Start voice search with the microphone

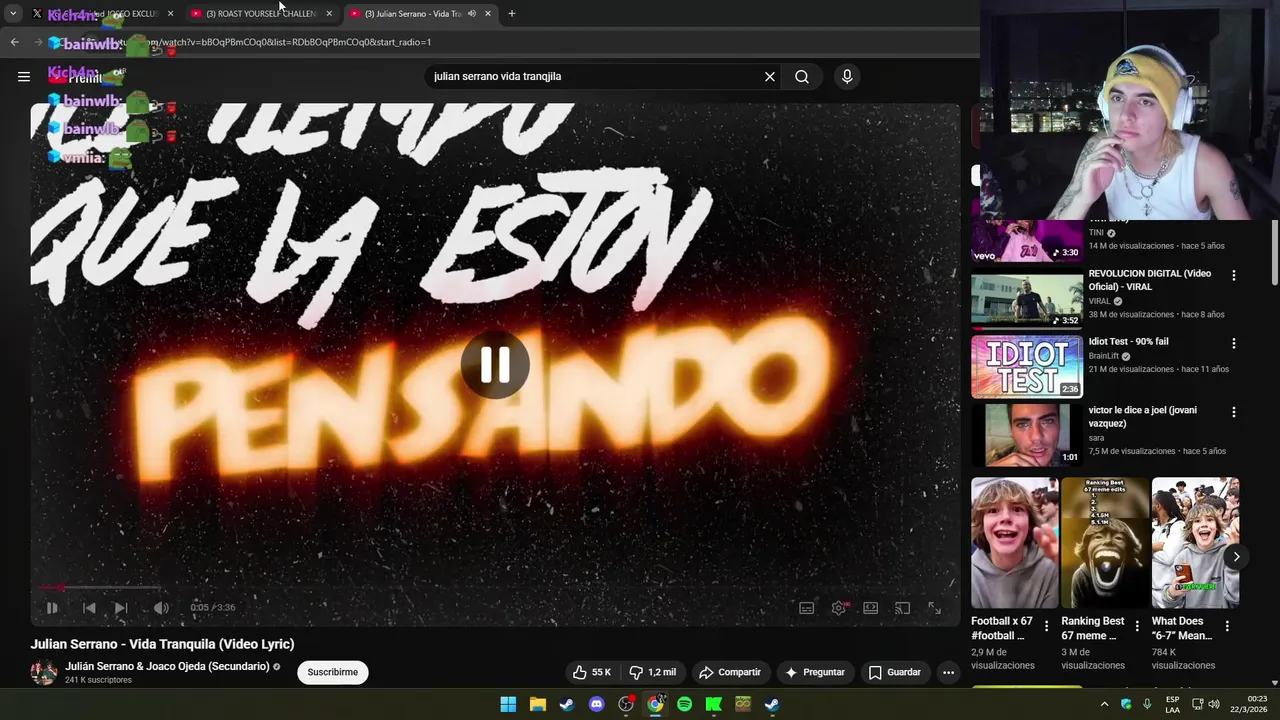coord(847,76)
